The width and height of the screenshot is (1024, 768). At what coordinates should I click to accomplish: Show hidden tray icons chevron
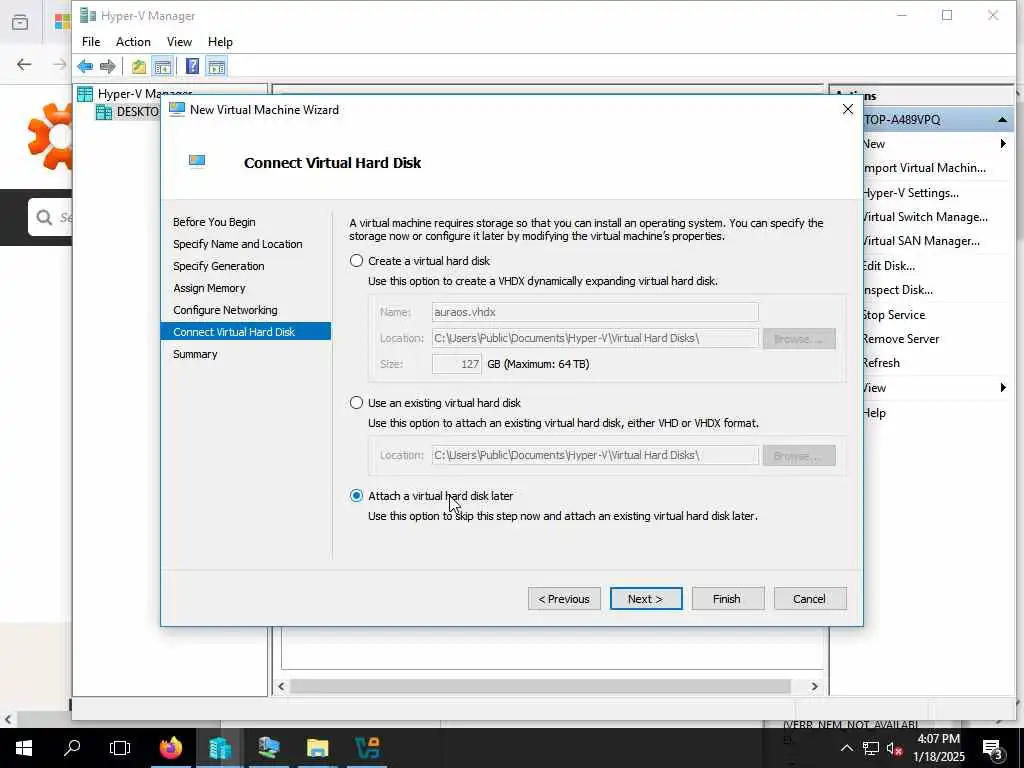tap(846, 748)
